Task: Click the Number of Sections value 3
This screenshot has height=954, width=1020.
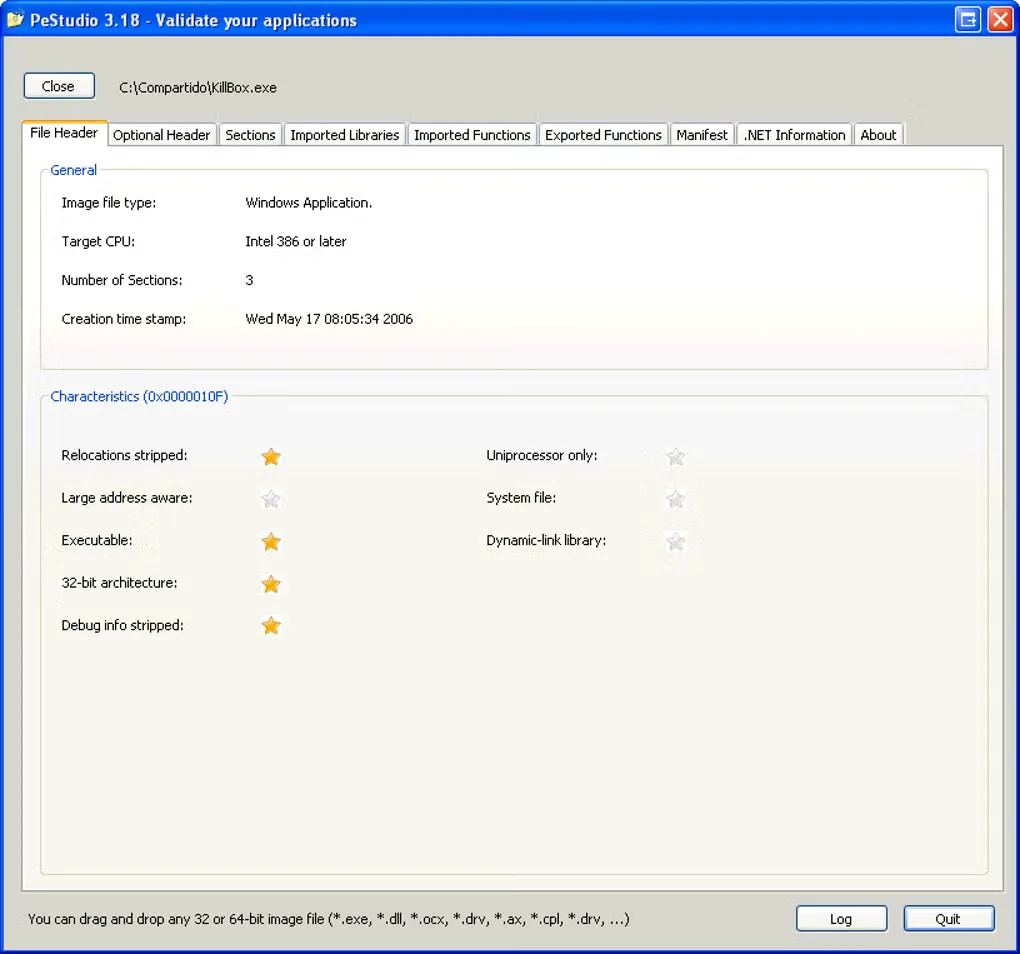Action: (249, 280)
